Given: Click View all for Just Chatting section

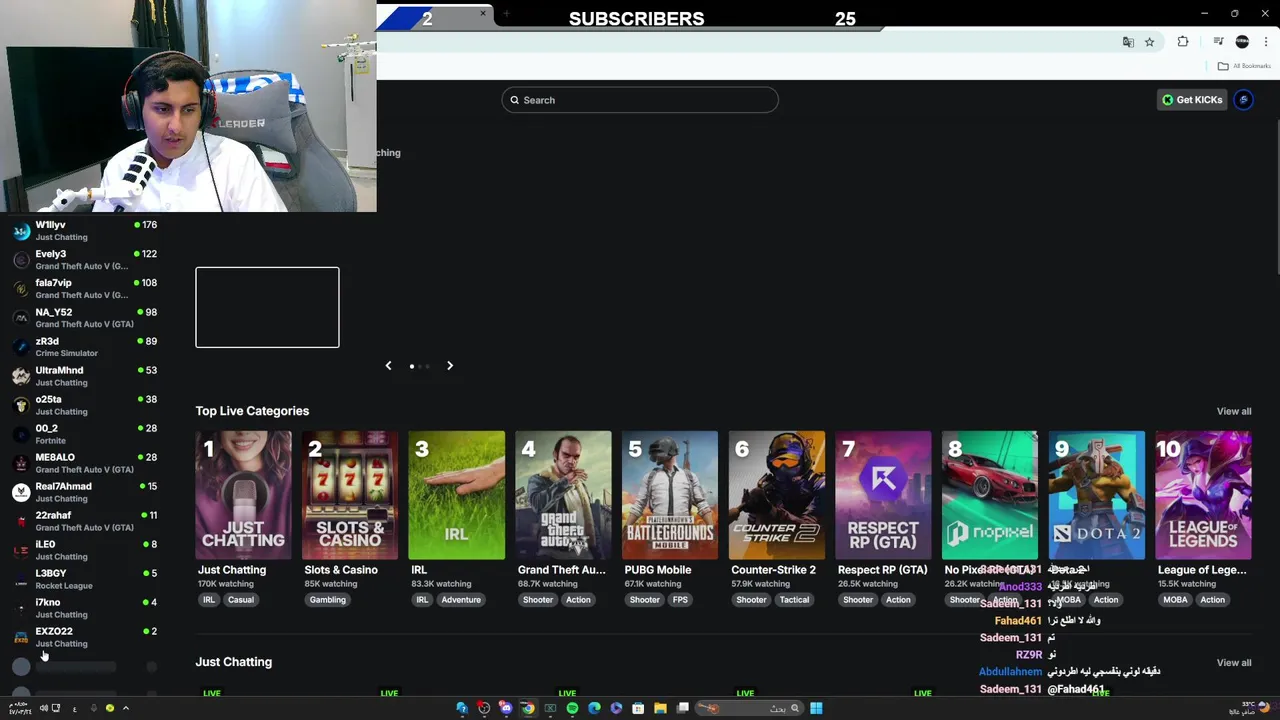Looking at the screenshot, I should (1234, 663).
